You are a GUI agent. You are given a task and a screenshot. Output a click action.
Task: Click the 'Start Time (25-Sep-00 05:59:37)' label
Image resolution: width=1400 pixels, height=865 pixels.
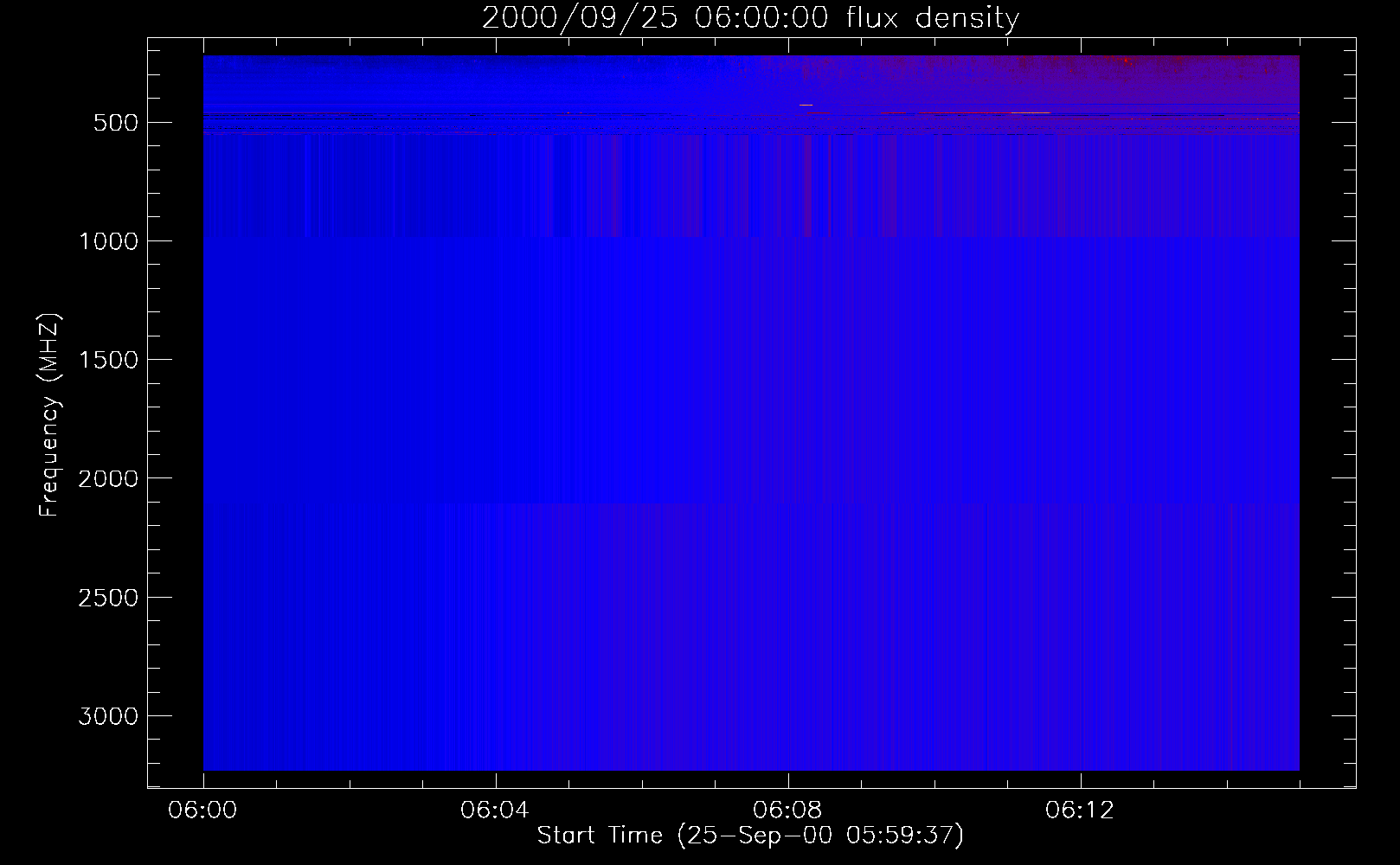(750, 836)
